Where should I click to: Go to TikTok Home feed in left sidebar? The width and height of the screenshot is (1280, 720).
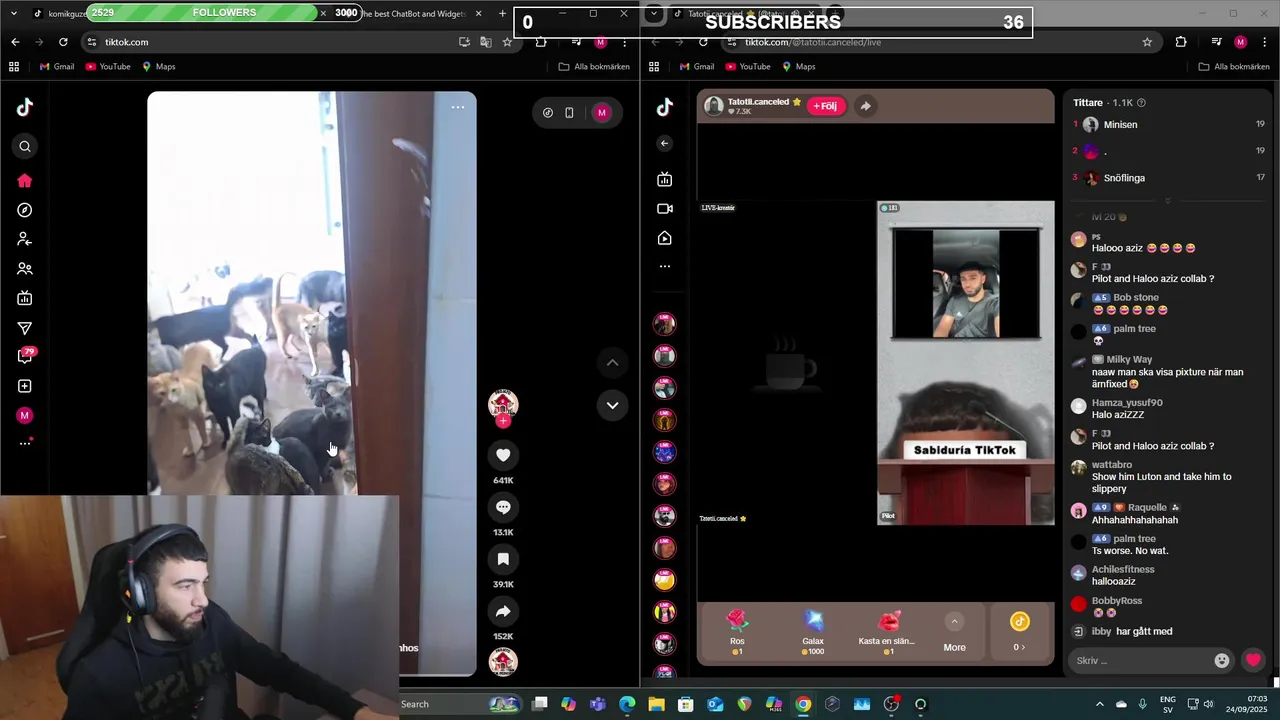(25, 181)
